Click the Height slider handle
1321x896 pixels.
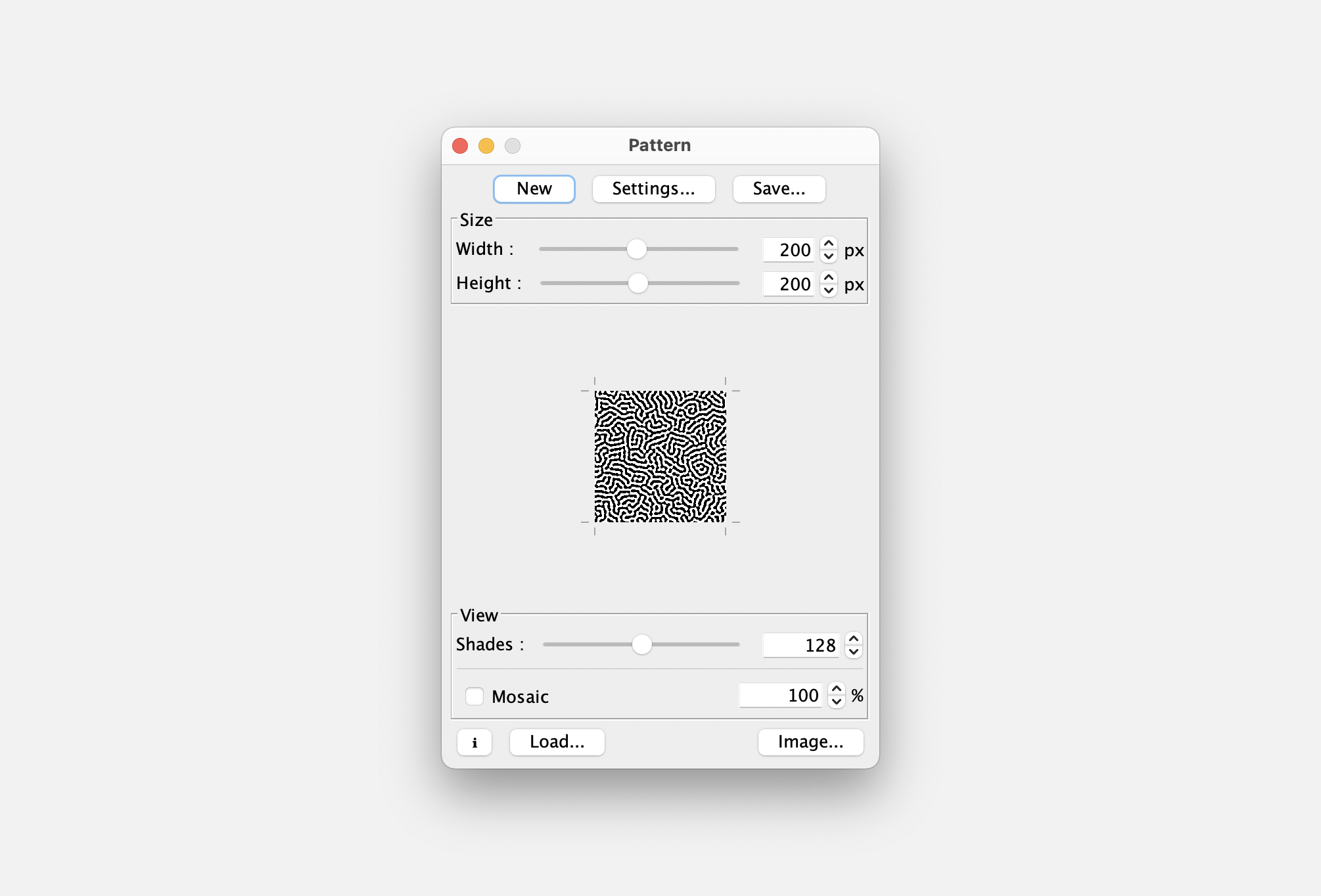click(637, 283)
